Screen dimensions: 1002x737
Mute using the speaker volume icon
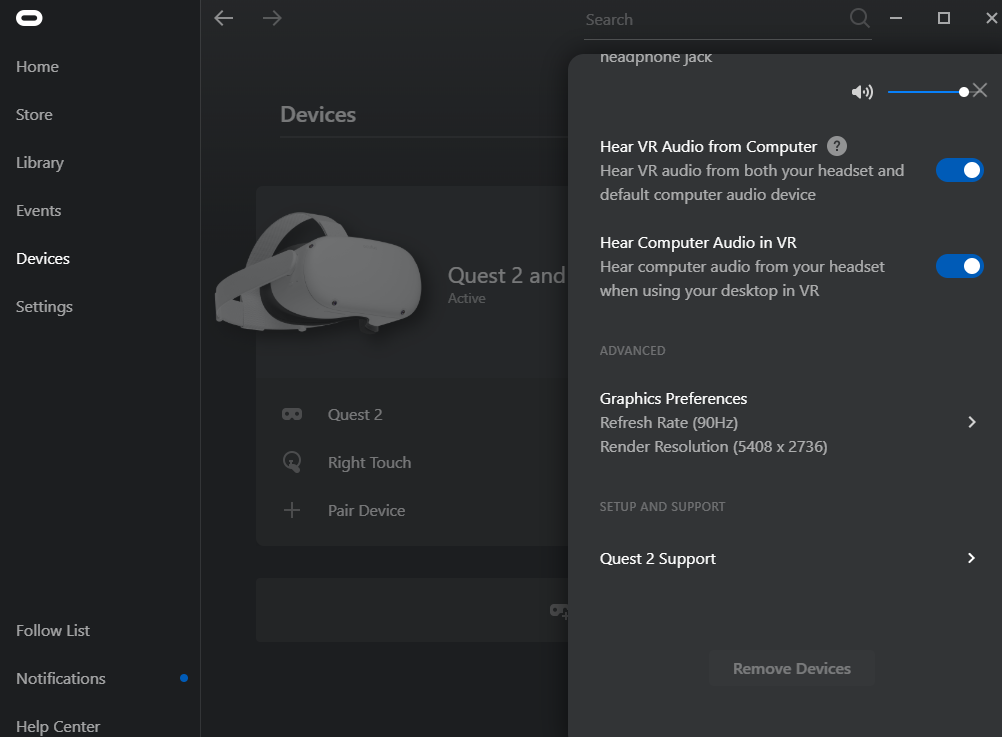(x=862, y=92)
